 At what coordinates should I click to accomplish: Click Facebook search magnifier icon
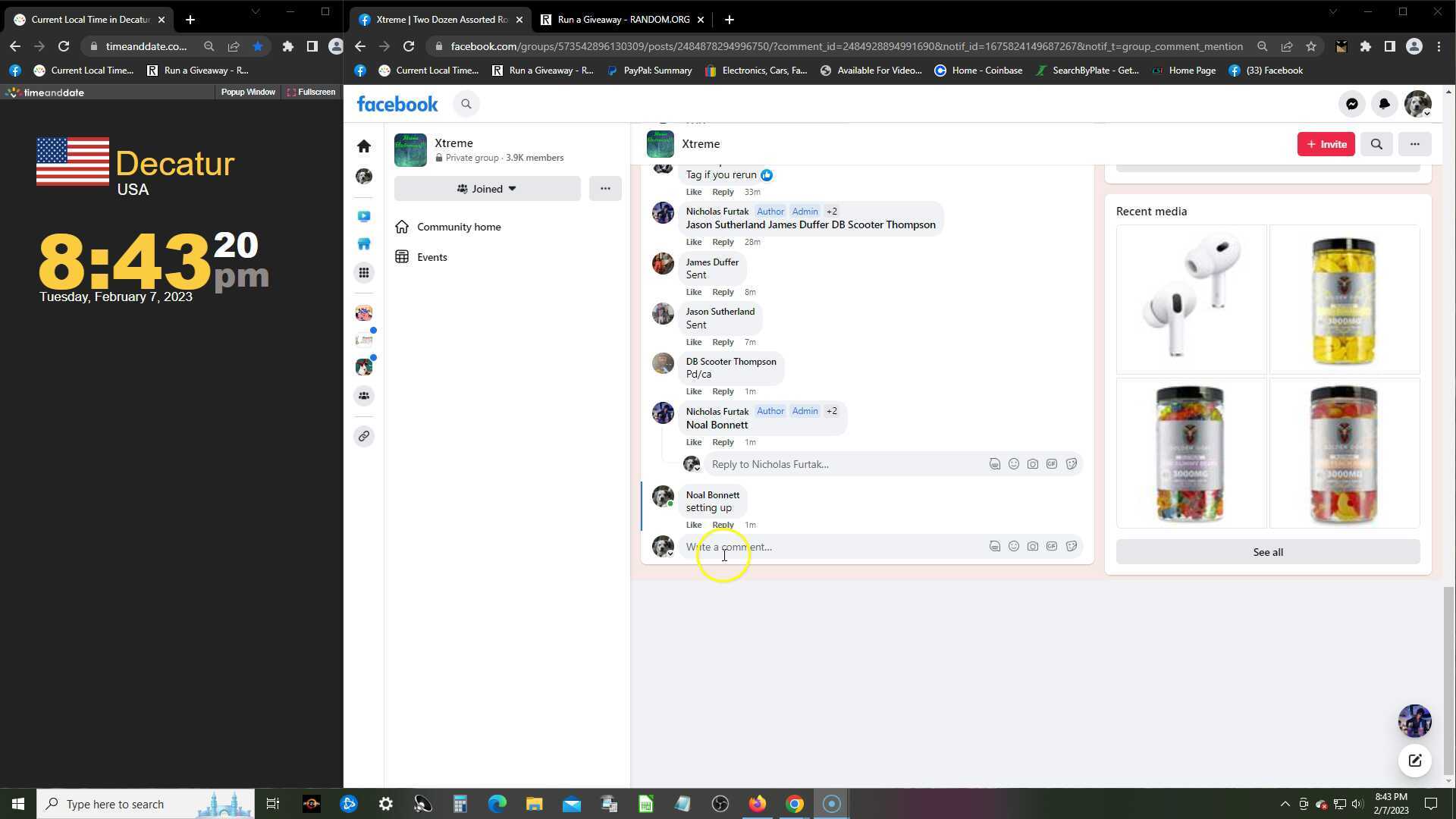466,105
